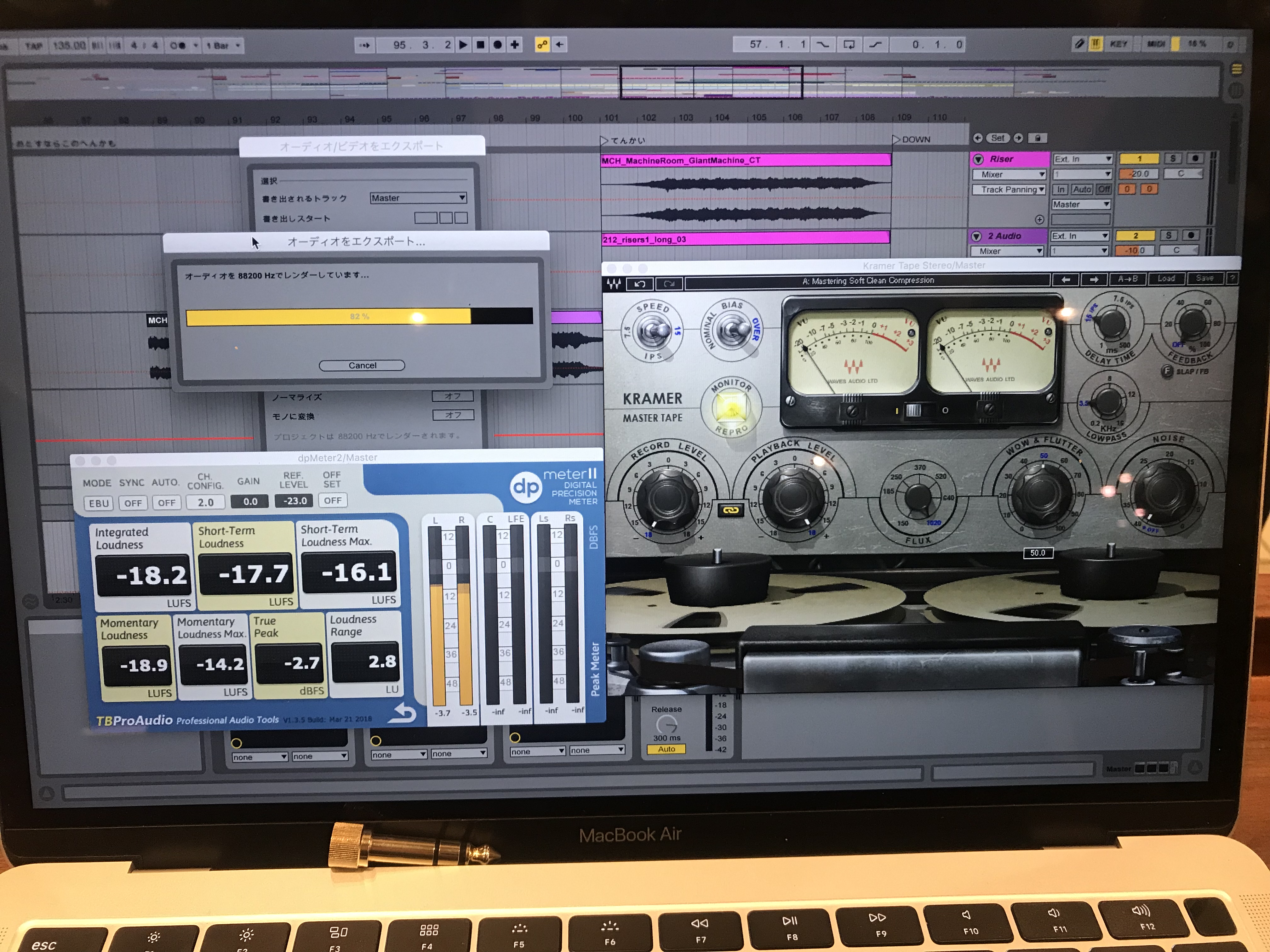Screen dimensions: 1270x952
Task: Open the 1 Bar quantization dropdown
Action: pyautogui.click(x=224, y=45)
